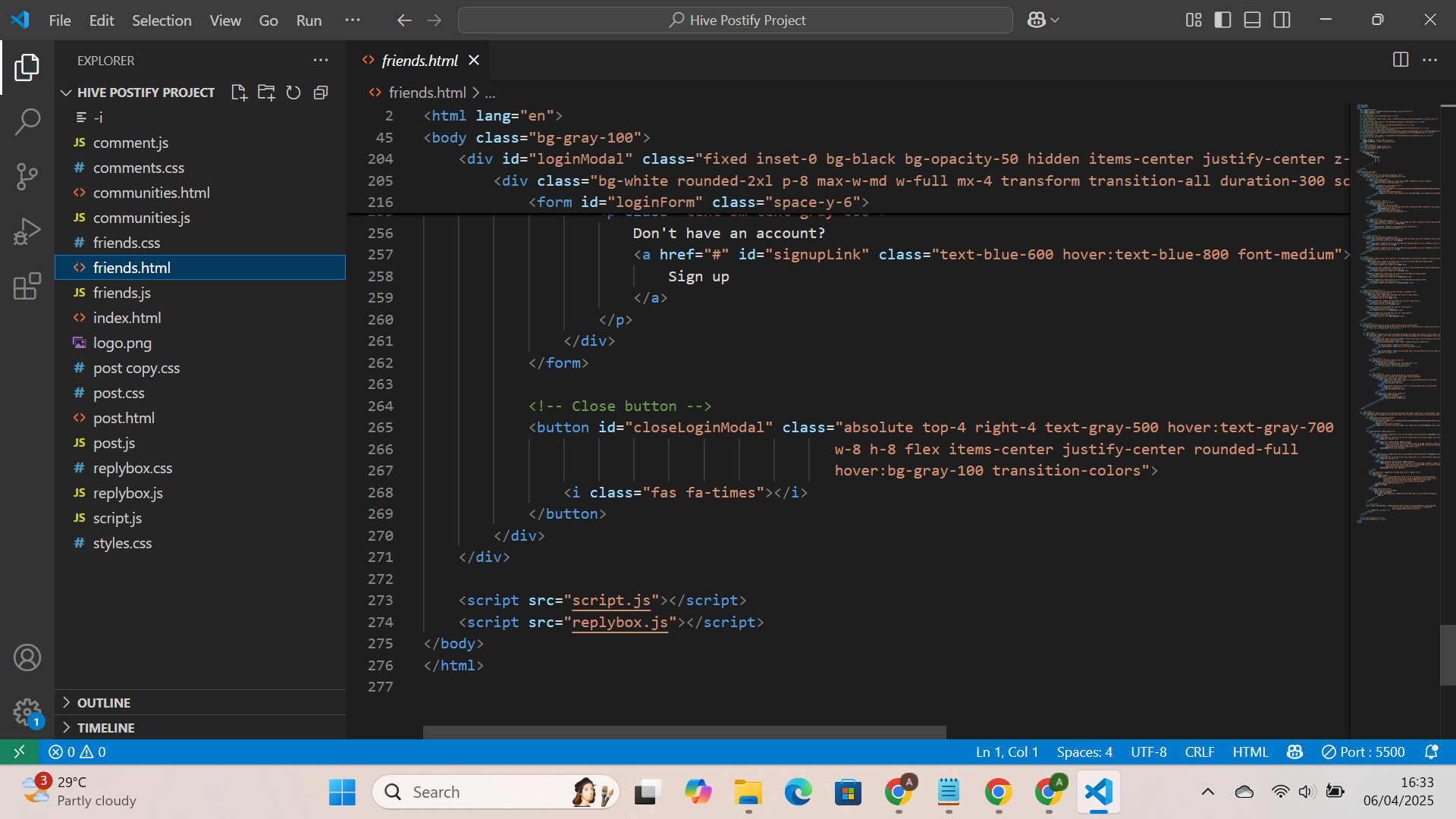Go back in navigation history
The image size is (1456, 819).
click(x=404, y=20)
